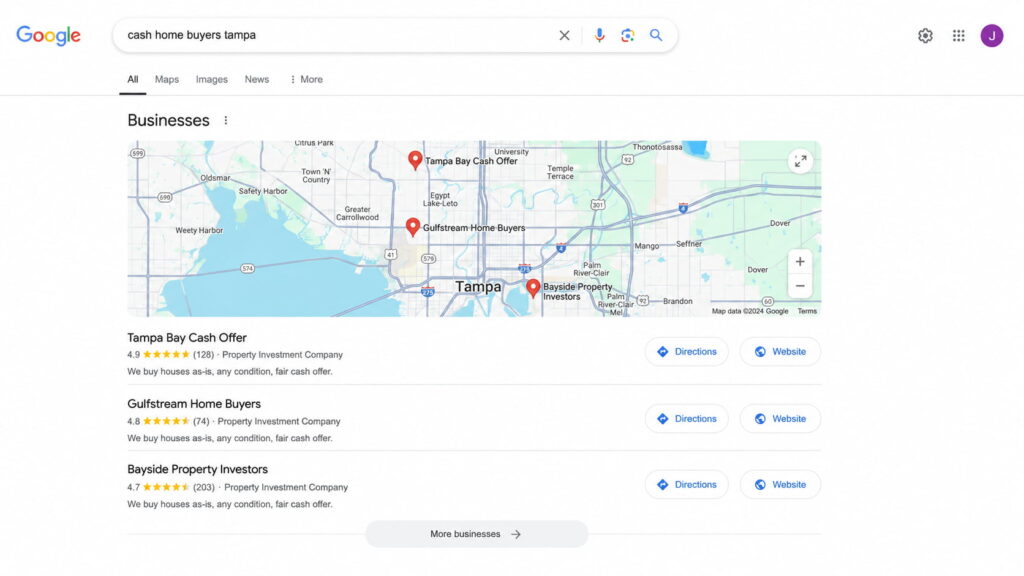Open the Google apps grid icon
This screenshot has height=576, width=1024.
click(x=959, y=36)
